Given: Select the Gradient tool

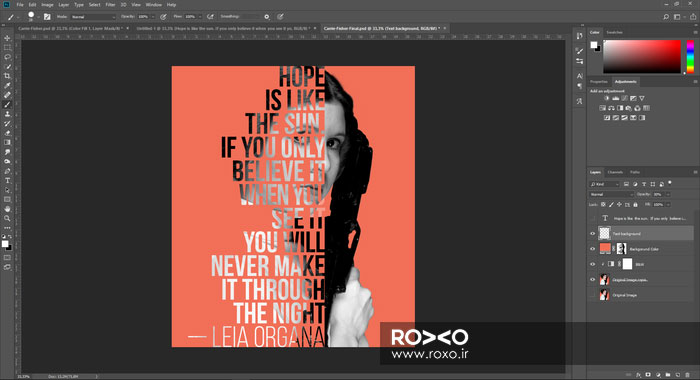Looking at the screenshot, I should [x=7, y=142].
